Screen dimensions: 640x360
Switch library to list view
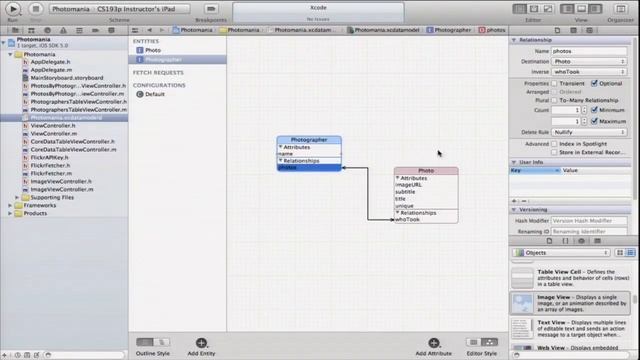click(631, 253)
